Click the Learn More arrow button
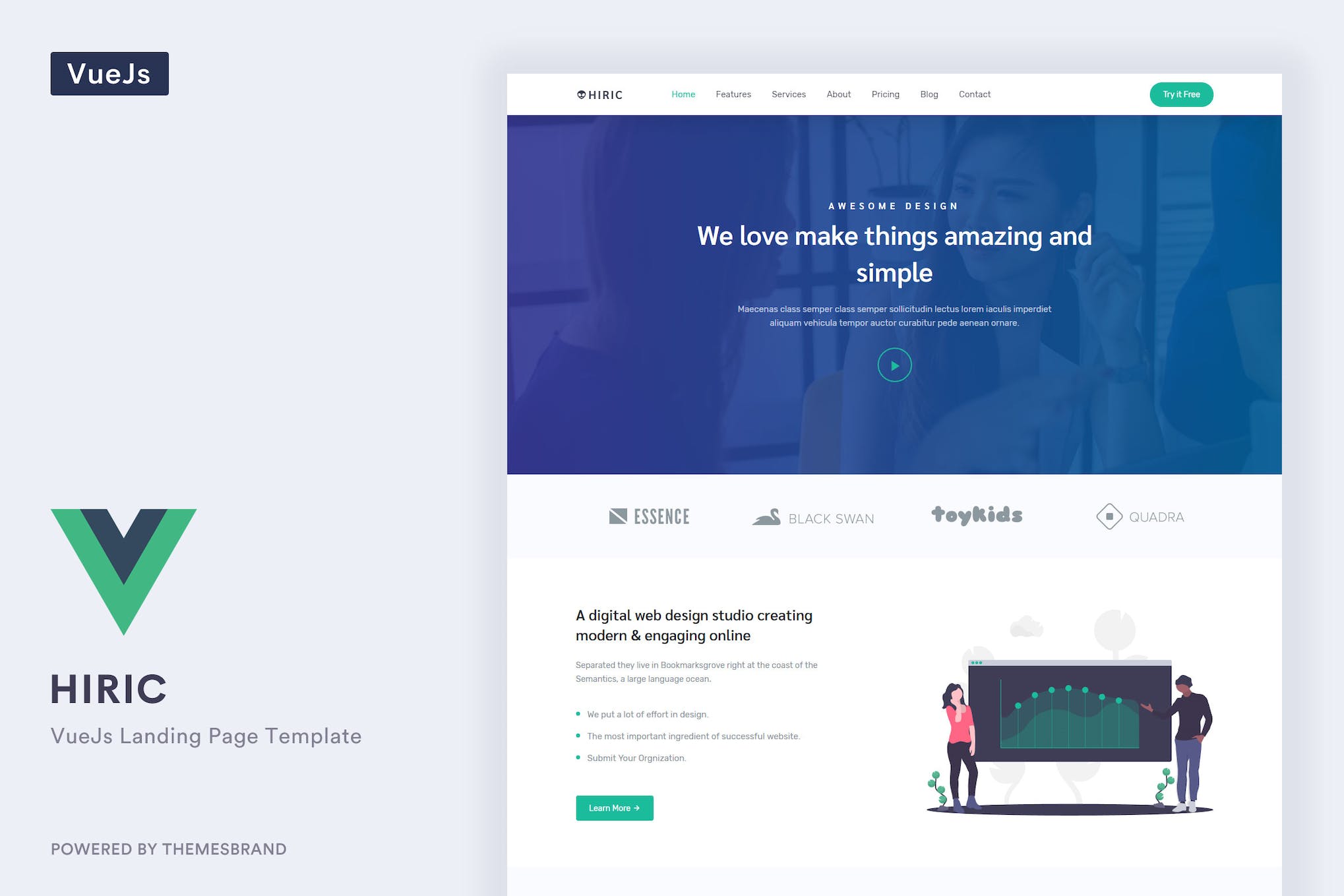Image resolution: width=1344 pixels, height=896 pixels. pyautogui.click(x=614, y=808)
